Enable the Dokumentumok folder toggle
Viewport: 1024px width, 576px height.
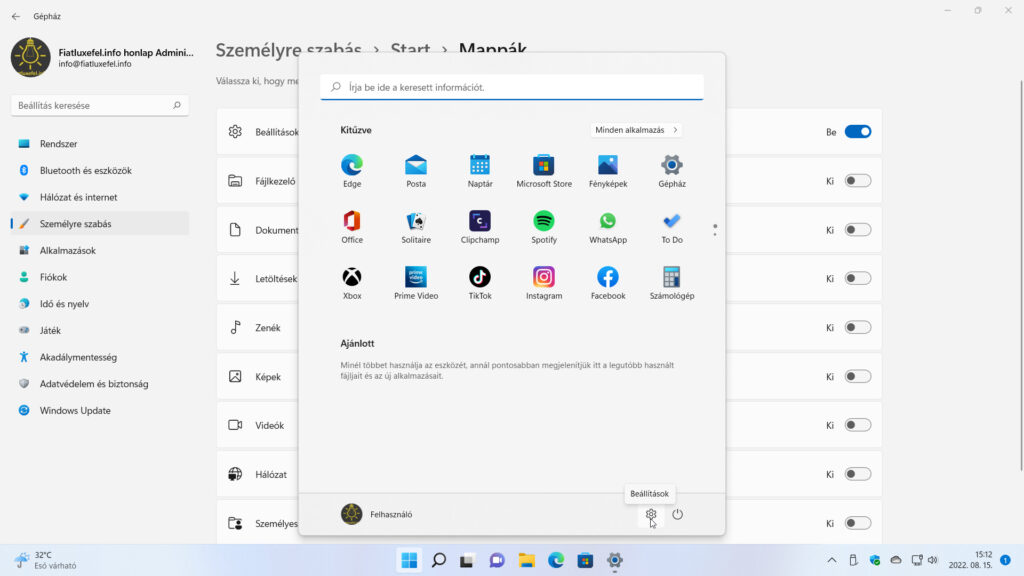click(x=857, y=229)
